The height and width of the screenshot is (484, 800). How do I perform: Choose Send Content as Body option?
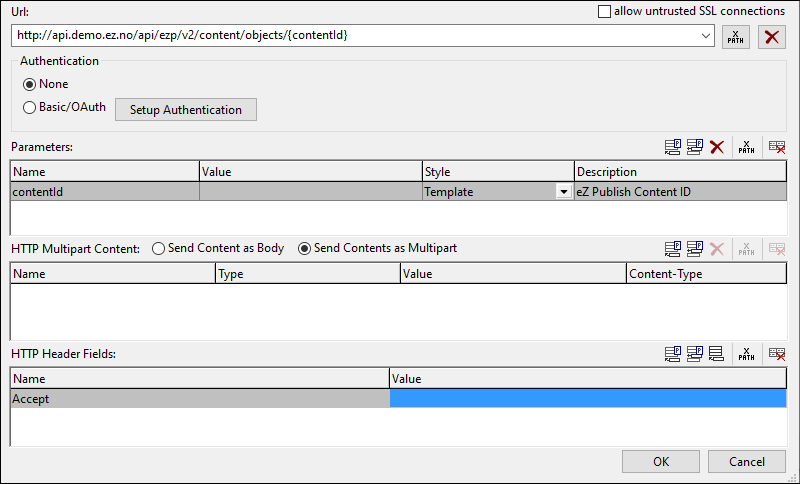(x=158, y=249)
